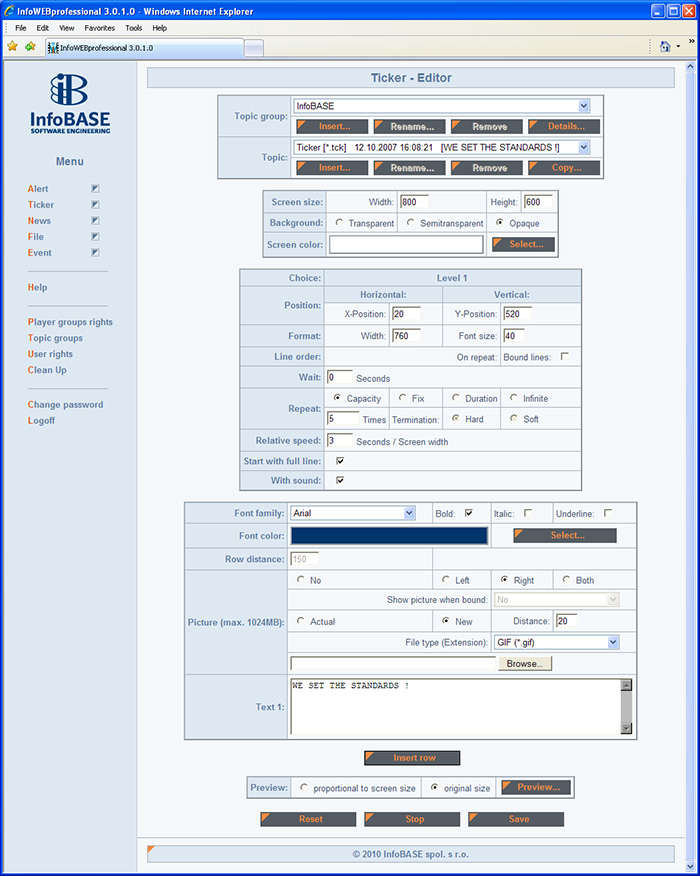The width and height of the screenshot is (700, 876).
Task: Toggle With sound checkbox
Action: (x=340, y=480)
